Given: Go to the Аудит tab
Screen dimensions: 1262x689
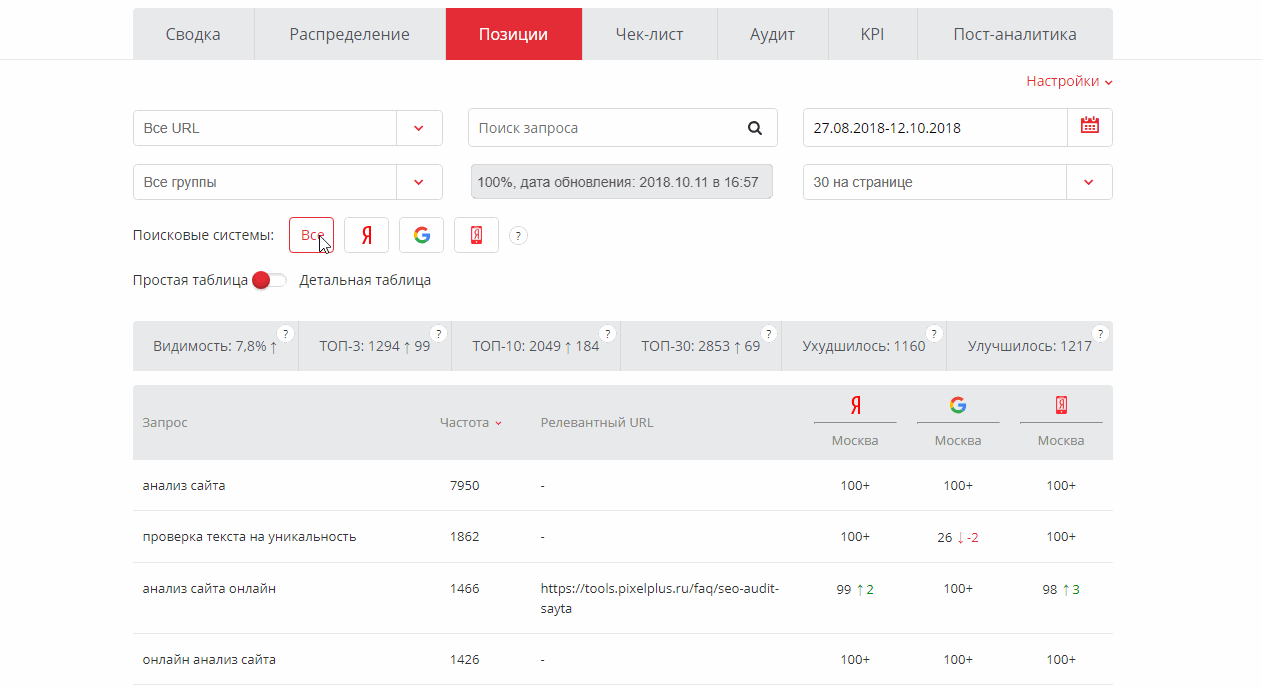Looking at the screenshot, I should (x=773, y=34).
